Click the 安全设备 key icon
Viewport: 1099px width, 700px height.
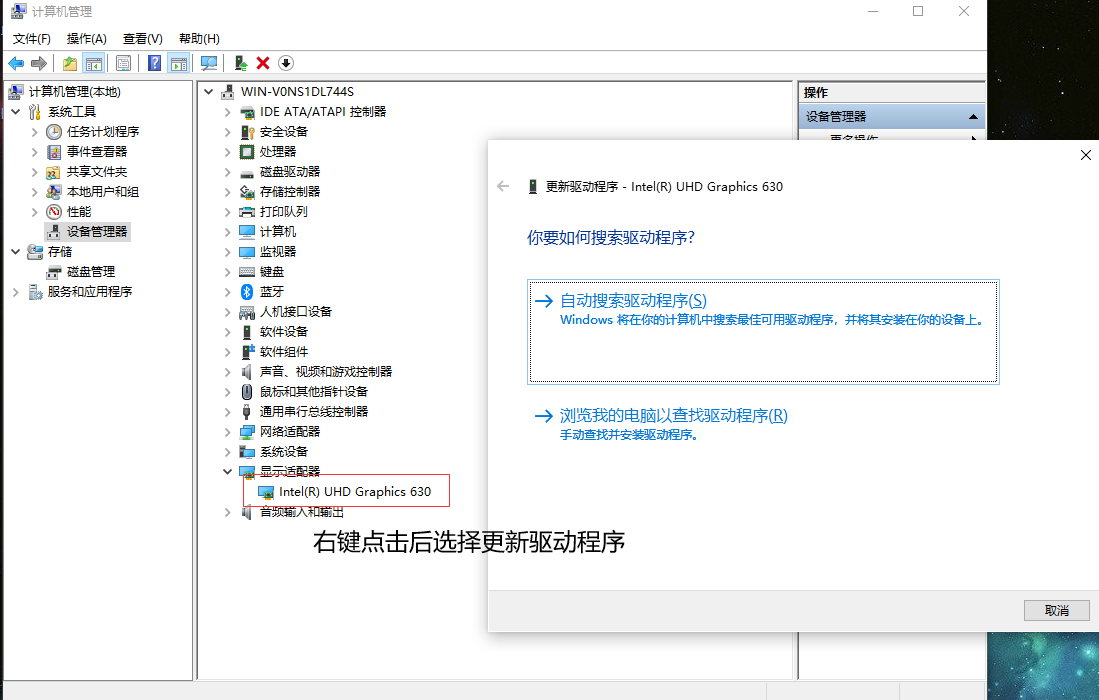click(247, 132)
